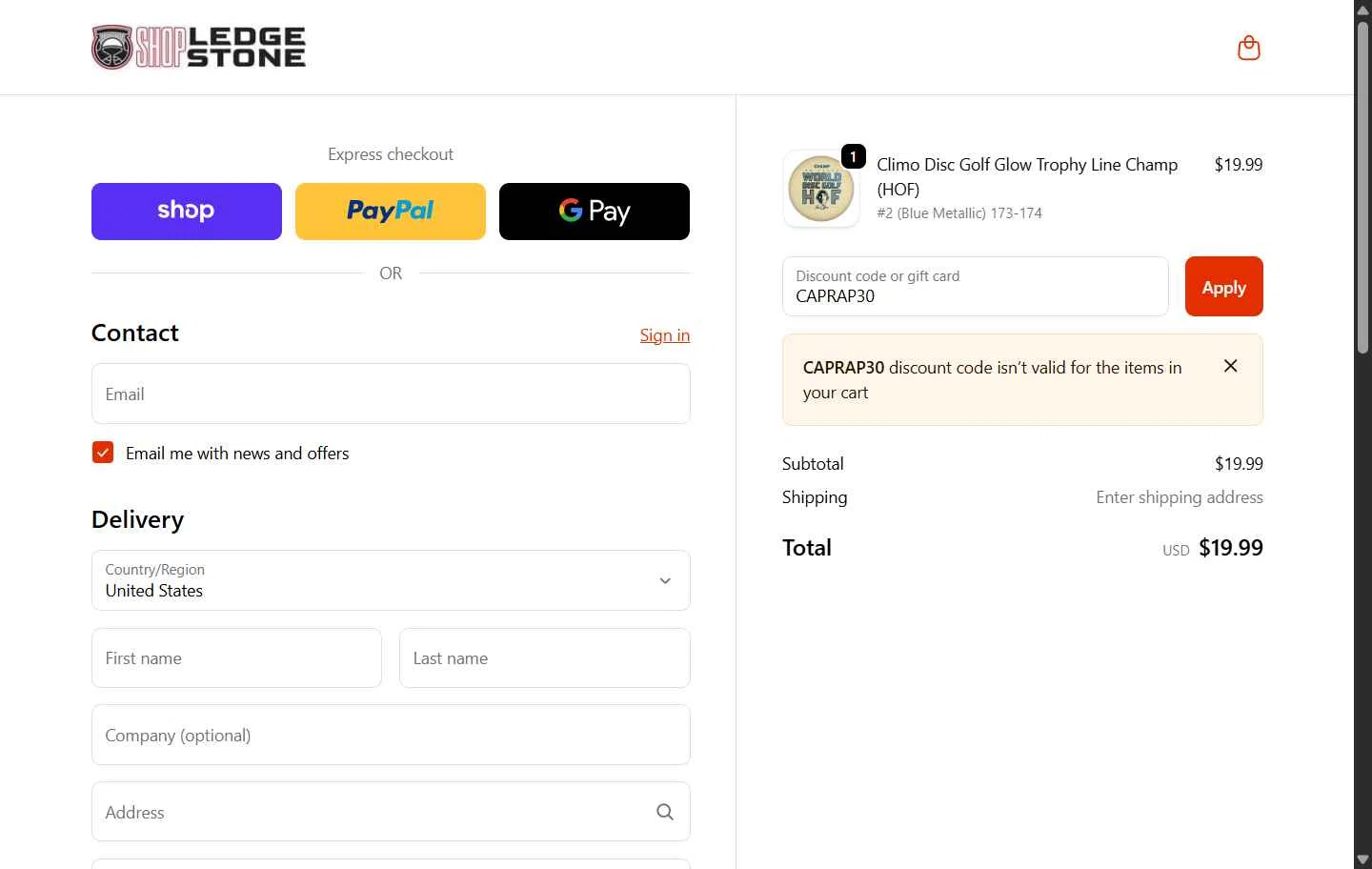Focus the Email input field

[x=391, y=394]
